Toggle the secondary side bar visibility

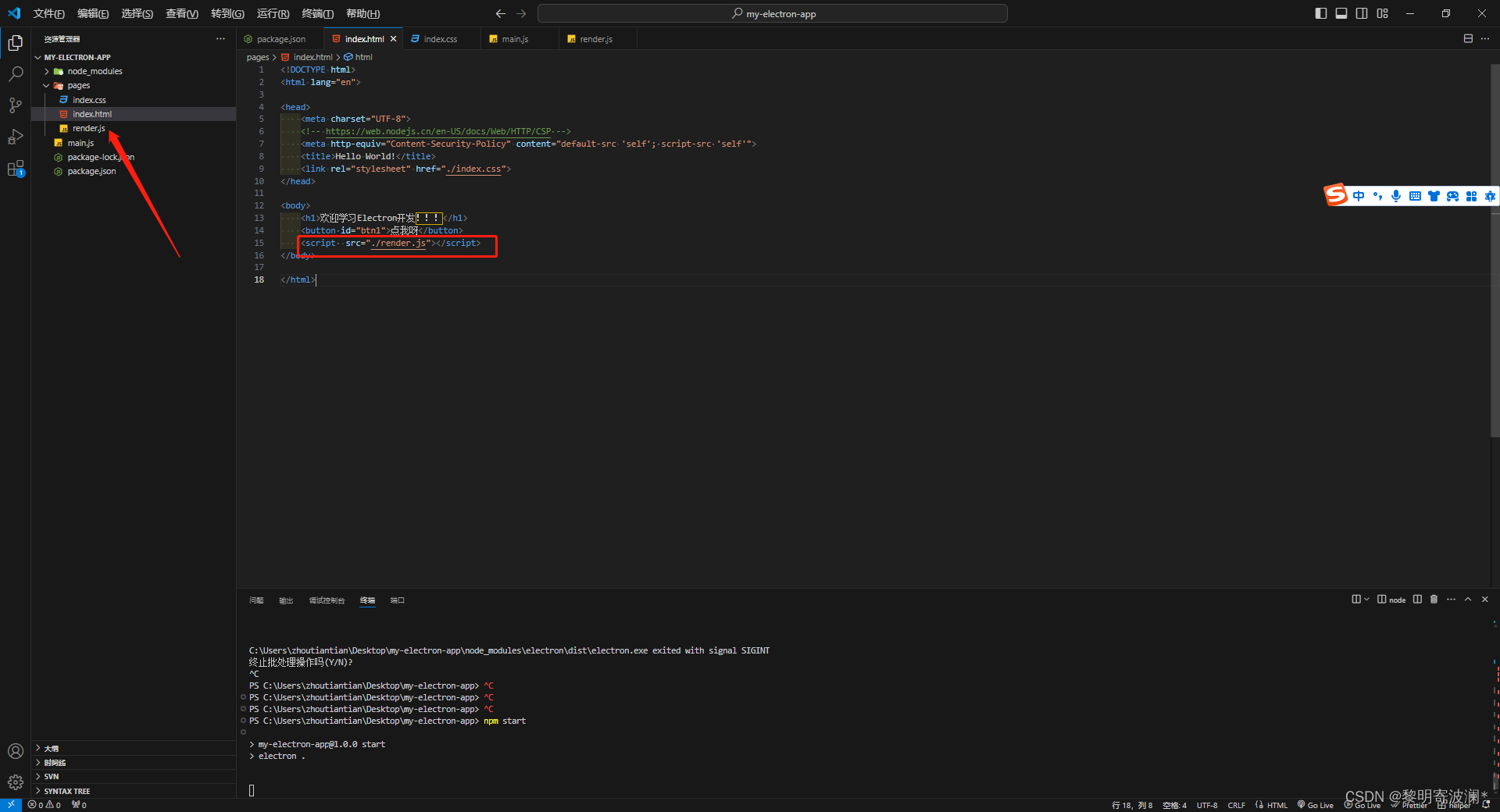[x=1362, y=13]
